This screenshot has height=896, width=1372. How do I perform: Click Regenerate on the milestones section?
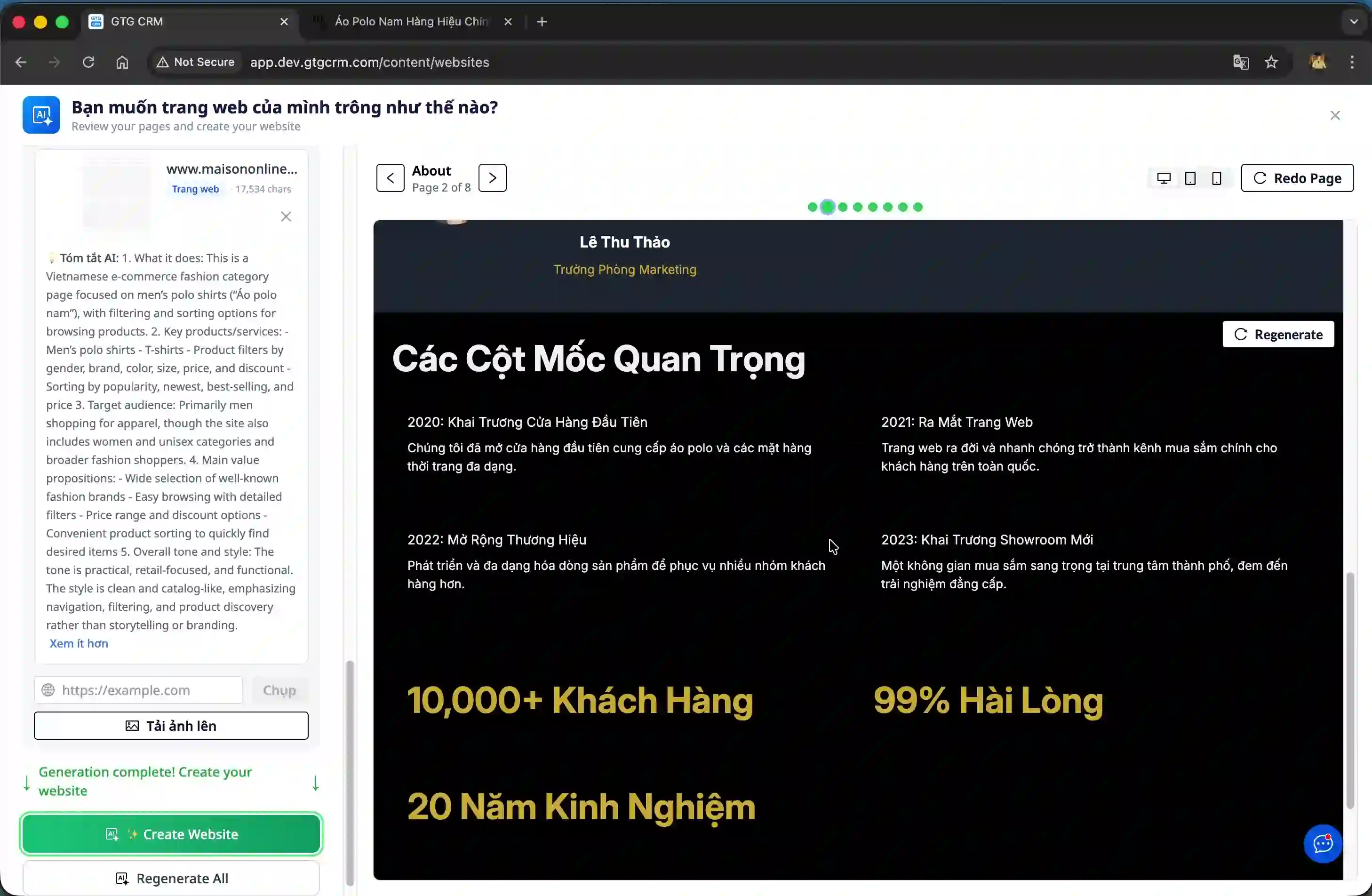point(1278,335)
